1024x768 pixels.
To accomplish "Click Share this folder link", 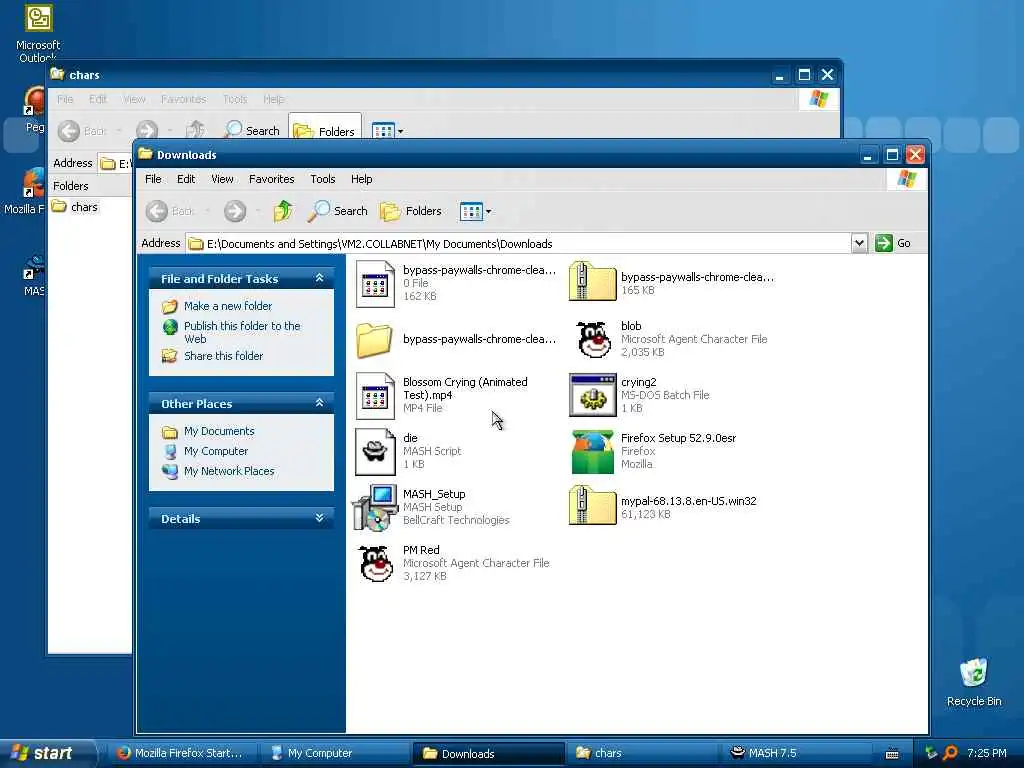I will (x=223, y=356).
